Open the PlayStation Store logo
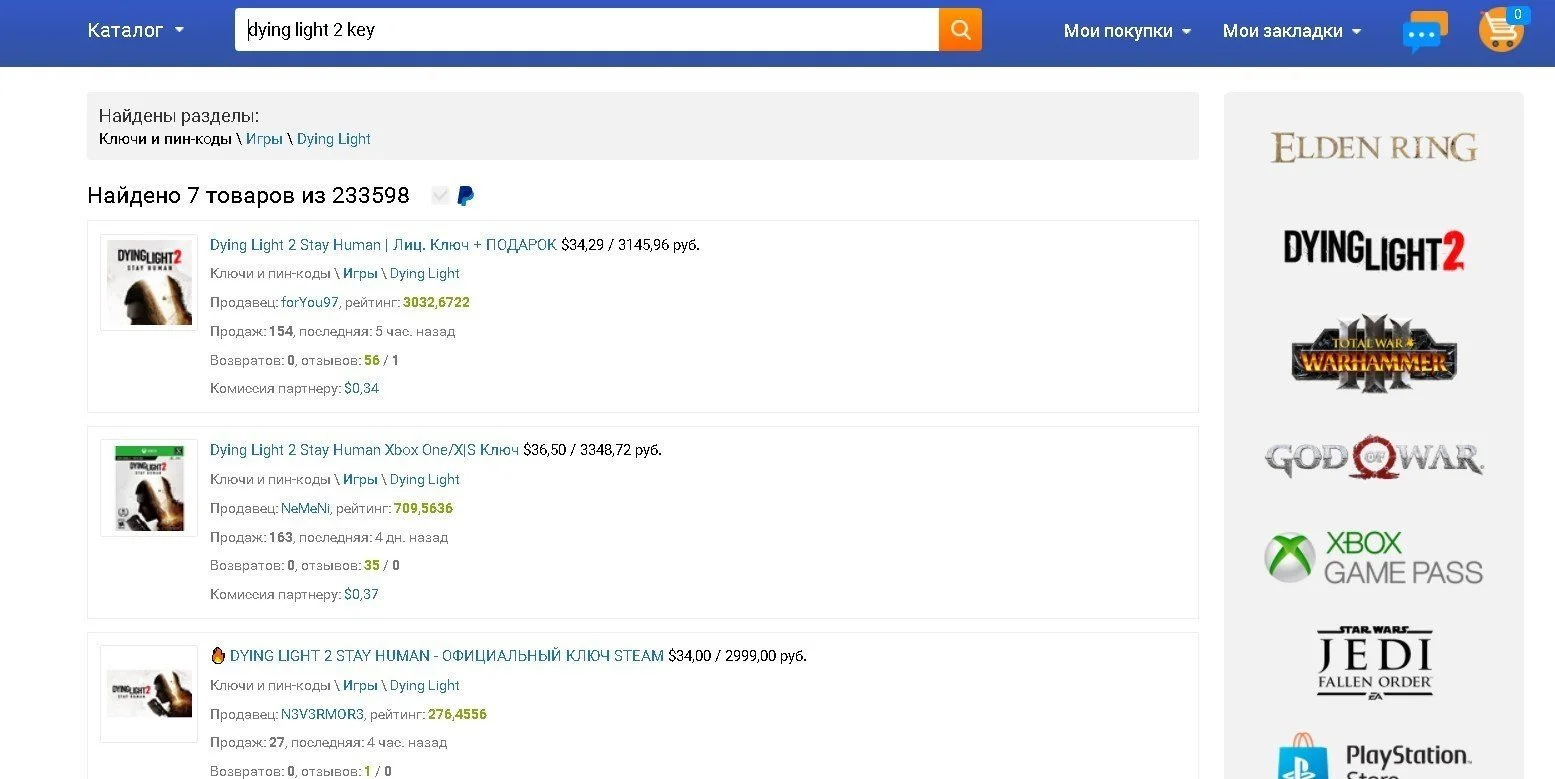Screen dimensions: 1555x779 click(1373, 758)
